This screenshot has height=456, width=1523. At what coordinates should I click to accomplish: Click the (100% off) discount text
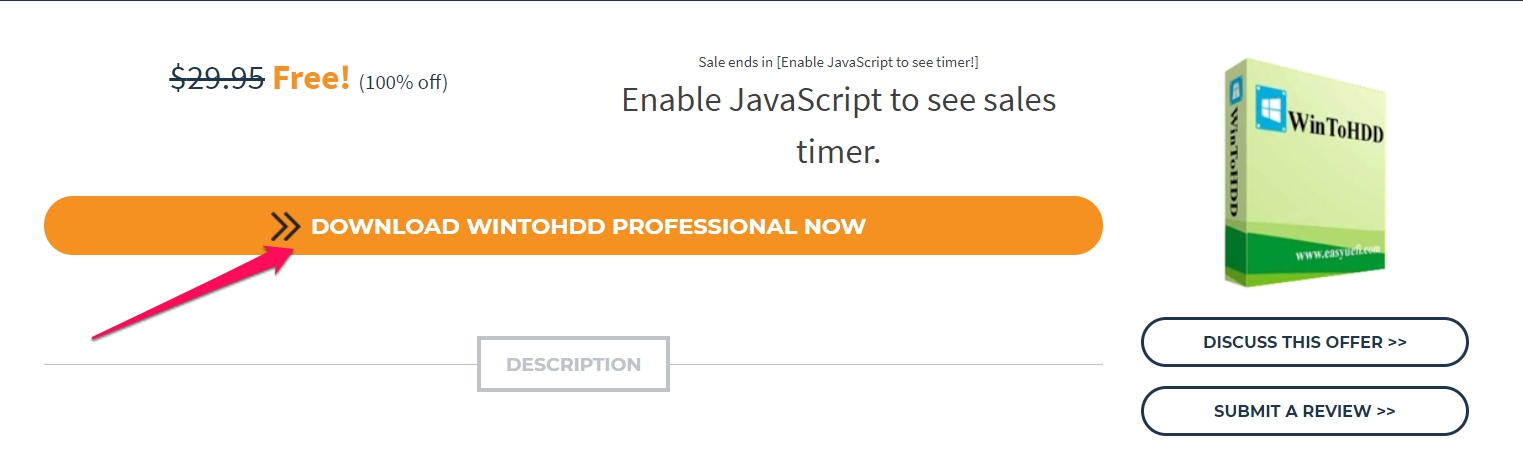click(x=403, y=82)
